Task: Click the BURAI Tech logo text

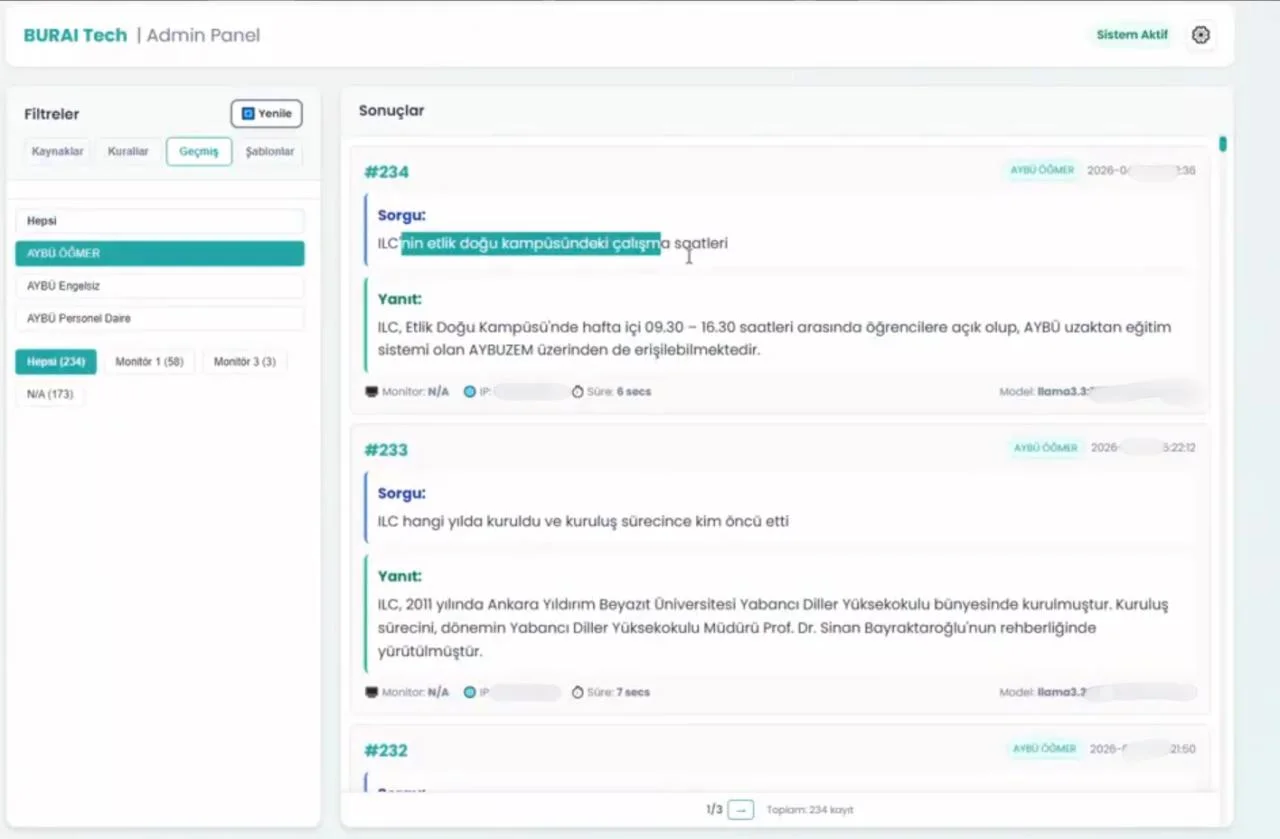Action: coord(76,35)
